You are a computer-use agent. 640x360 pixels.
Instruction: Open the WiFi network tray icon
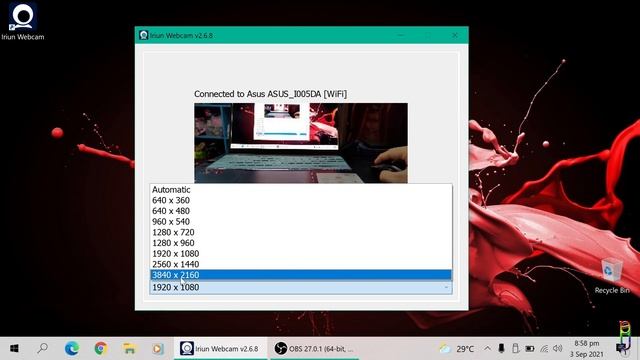[544, 349]
